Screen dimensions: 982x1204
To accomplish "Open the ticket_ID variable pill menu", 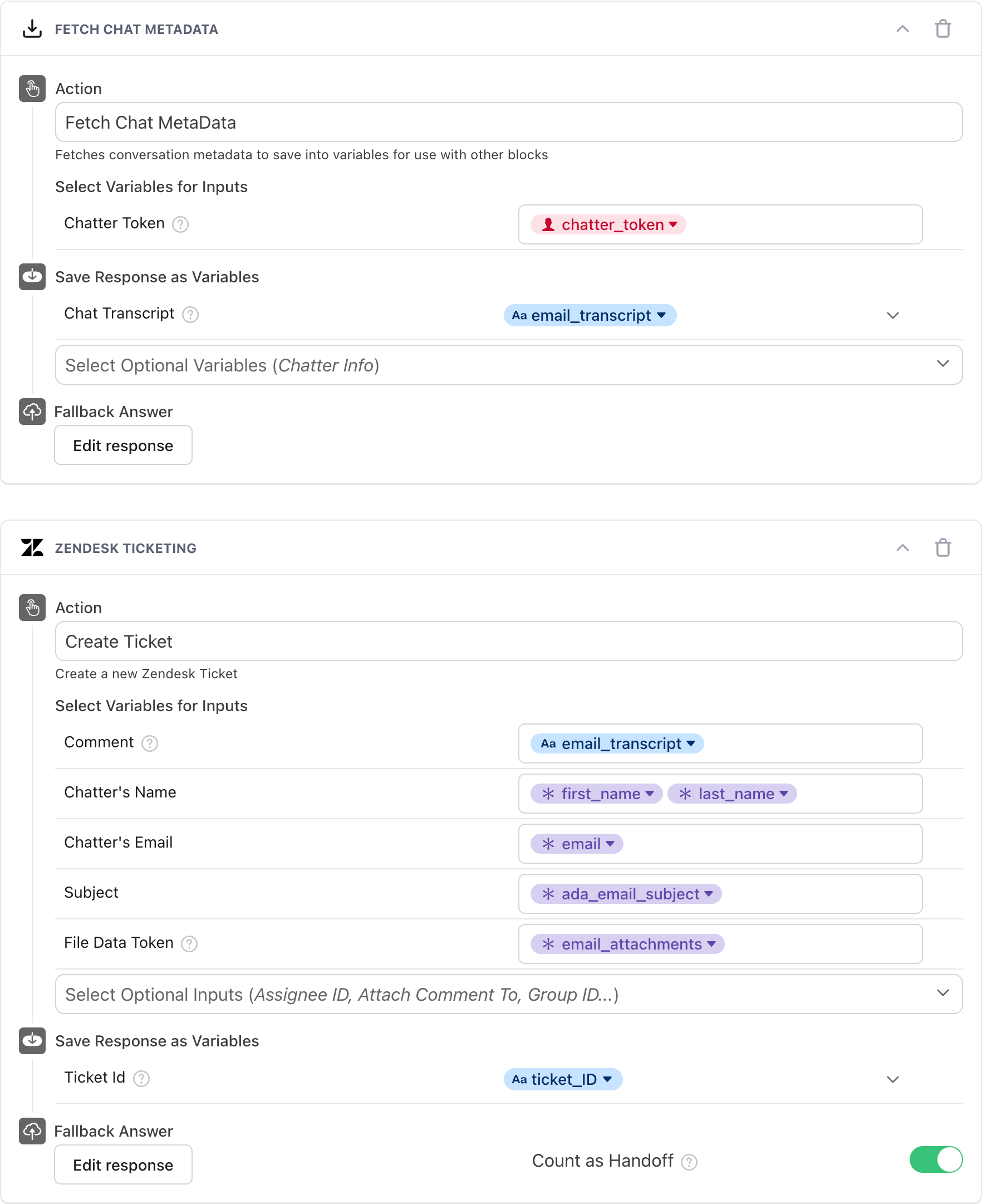I will point(563,1079).
